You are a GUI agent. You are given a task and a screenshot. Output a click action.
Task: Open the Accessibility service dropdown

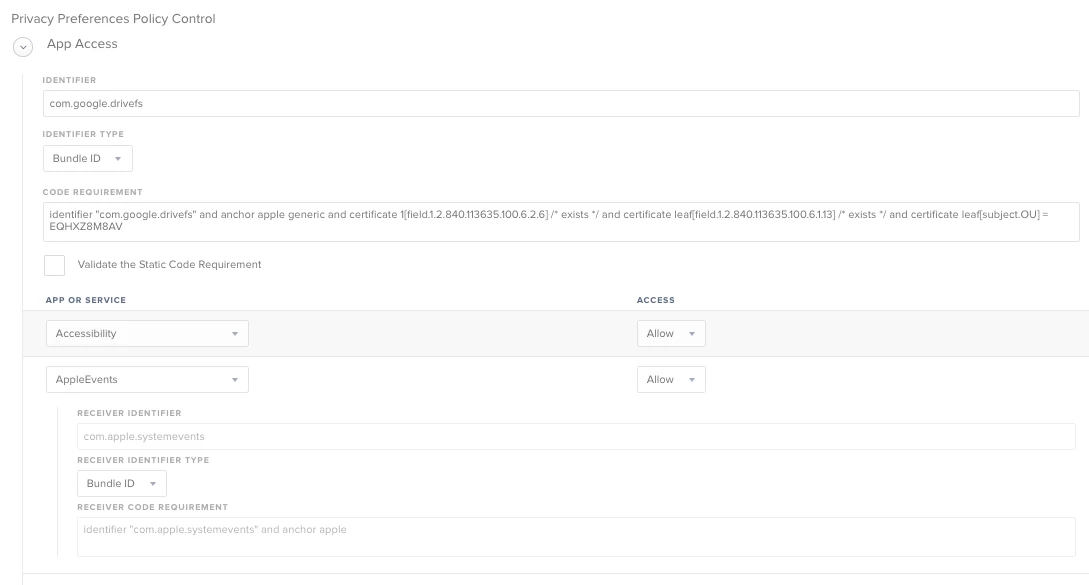tap(147, 333)
